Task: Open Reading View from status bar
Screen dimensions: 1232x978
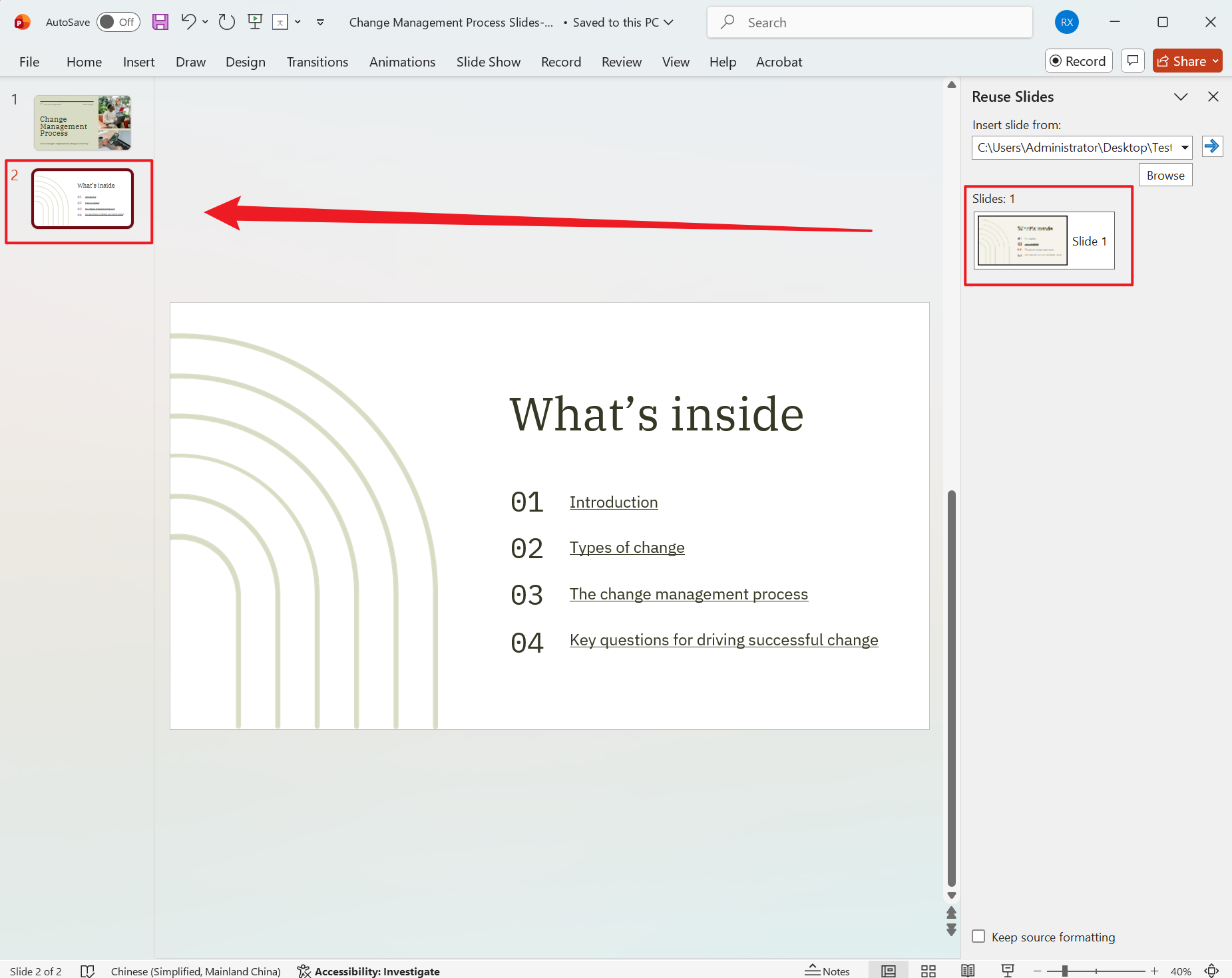Action: coord(968,970)
